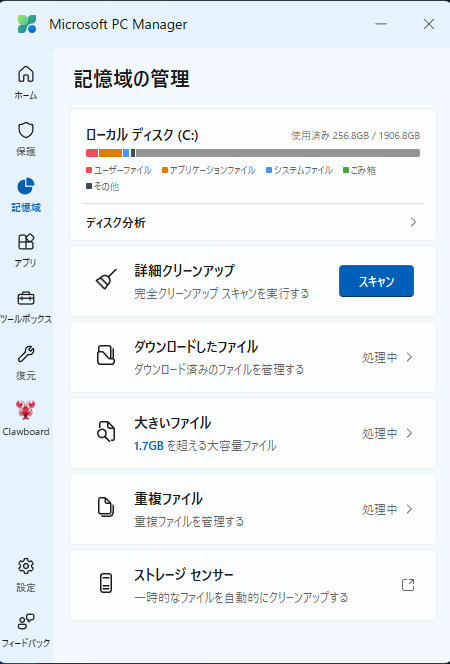
Task: Close the PC Manager window
Action: (429, 24)
